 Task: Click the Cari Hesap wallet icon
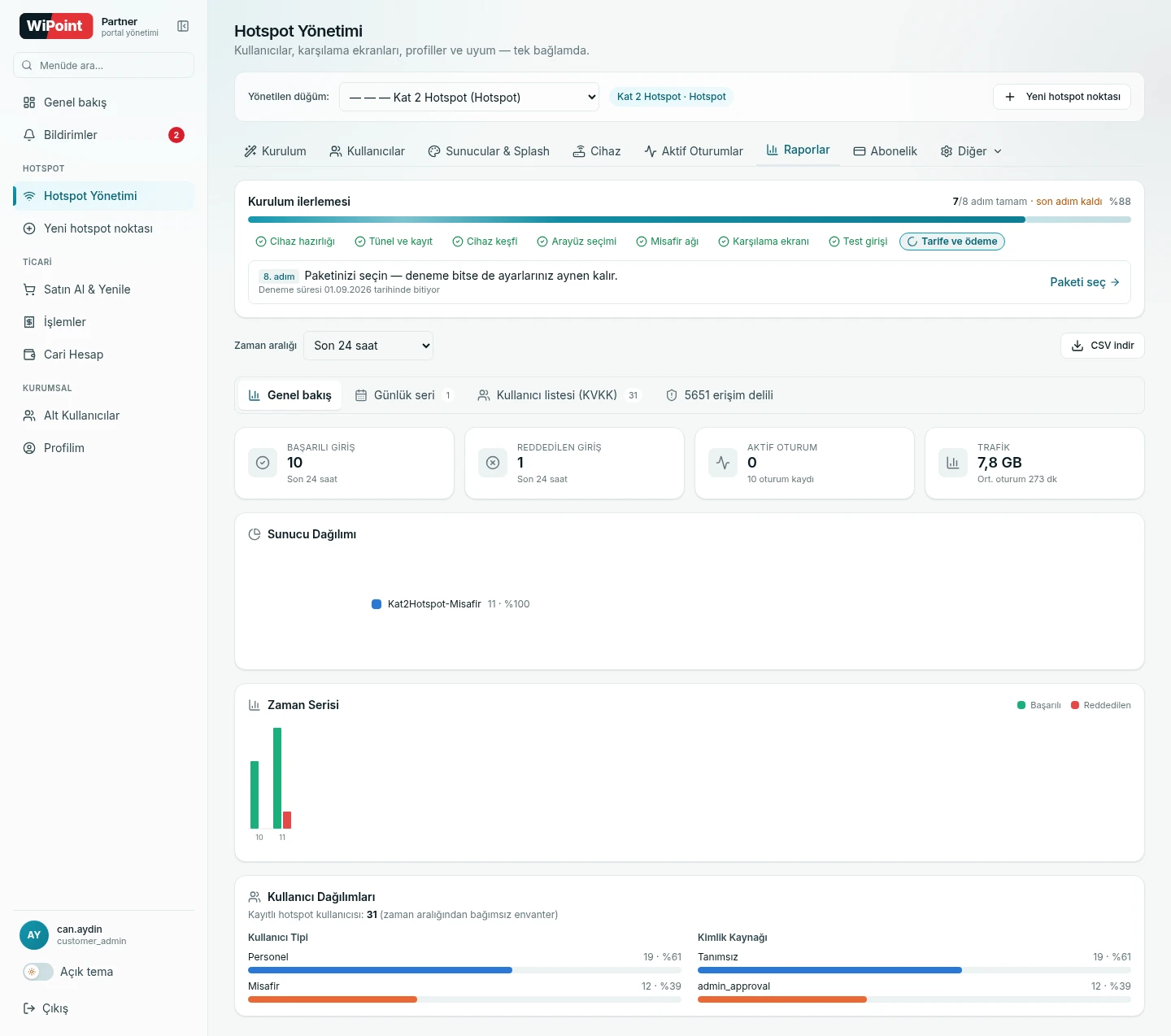click(29, 355)
